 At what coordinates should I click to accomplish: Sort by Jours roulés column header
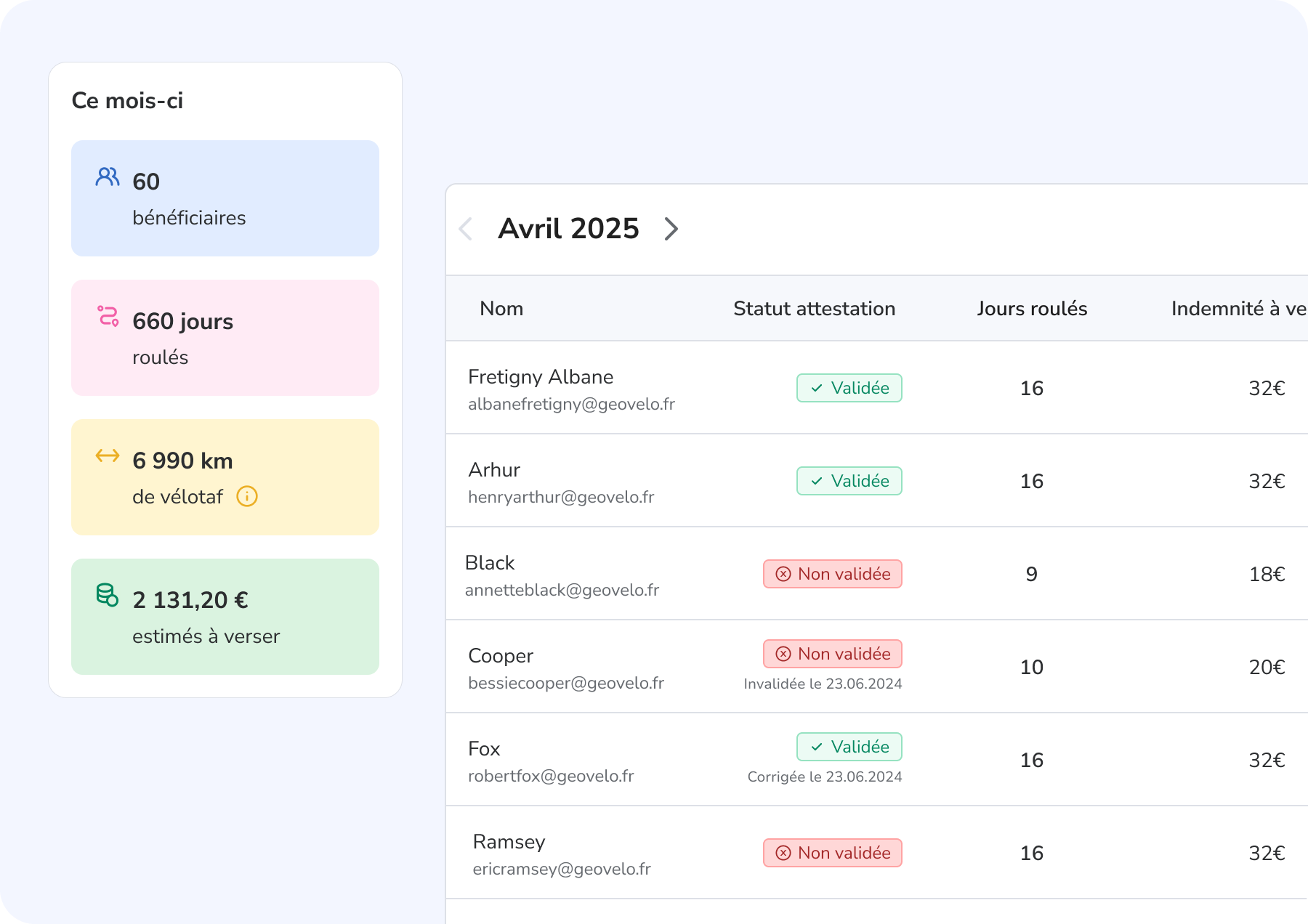(1032, 309)
